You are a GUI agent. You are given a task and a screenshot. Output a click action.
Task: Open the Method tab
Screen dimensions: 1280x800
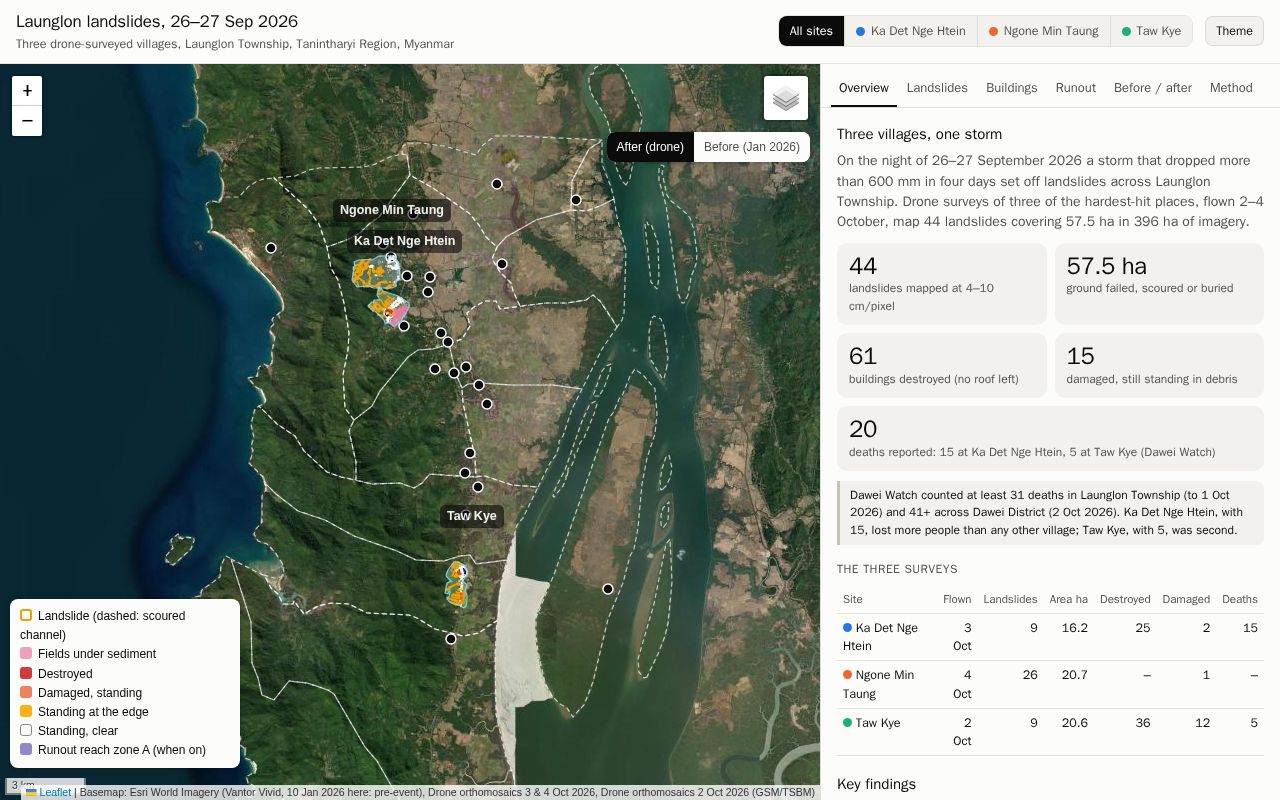1231,88
